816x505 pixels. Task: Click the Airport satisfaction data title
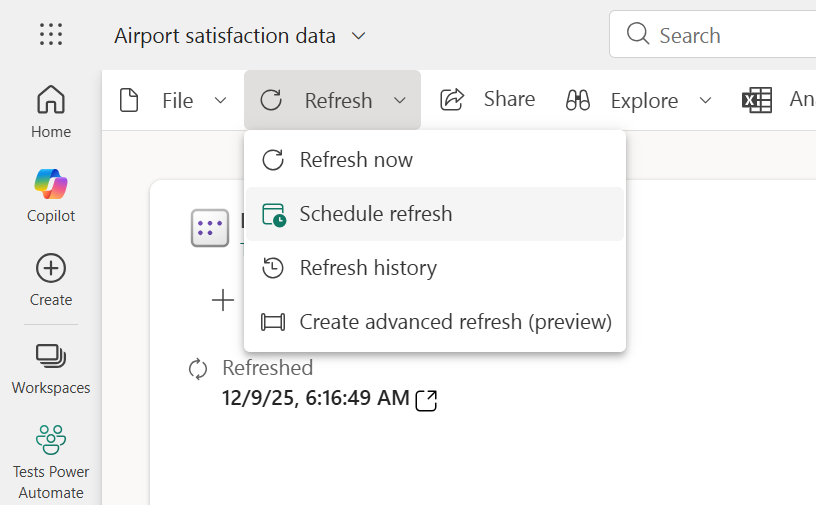[225, 36]
